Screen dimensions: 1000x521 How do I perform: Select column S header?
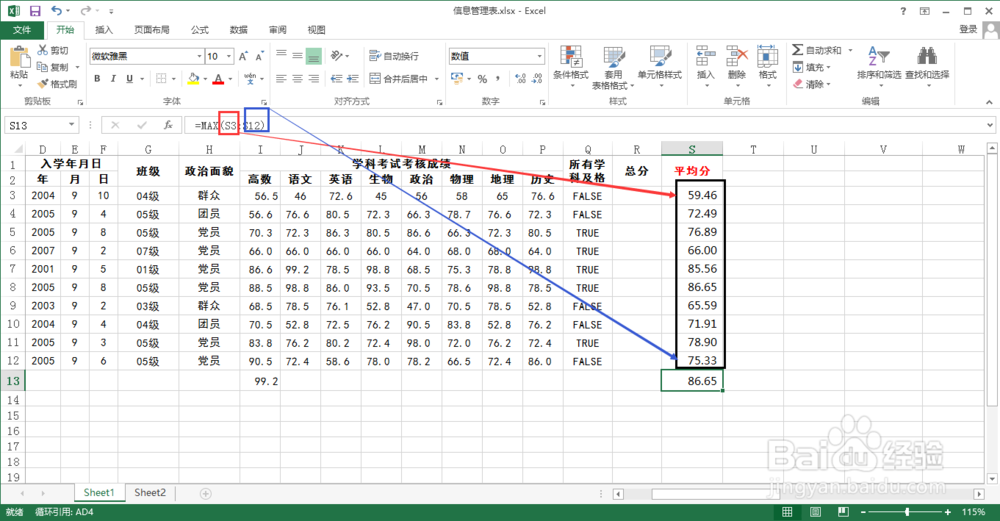(692, 149)
